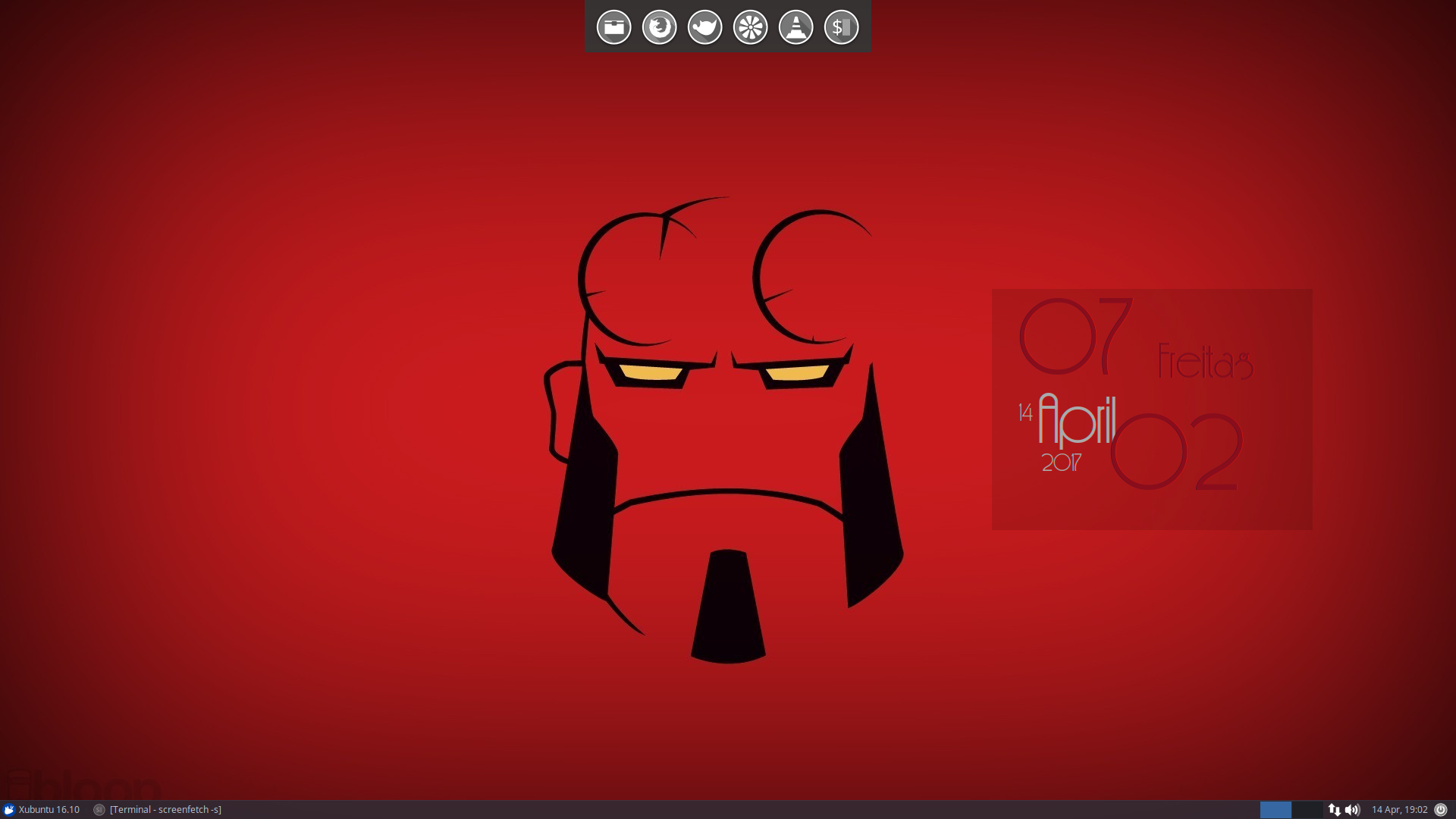Screen dimensions: 1456x819
Task: Open the file manager from the dock
Action: pyautogui.click(x=613, y=28)
